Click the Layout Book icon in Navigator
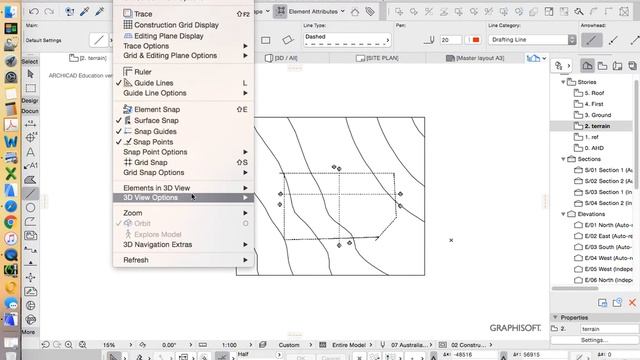This screenshot has height=360, width=640. tap(617, 66)
